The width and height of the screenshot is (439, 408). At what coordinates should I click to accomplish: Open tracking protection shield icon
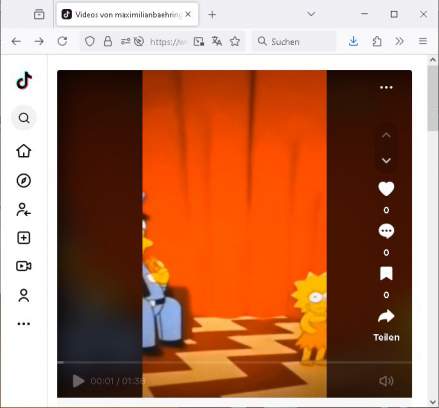(90, 41)
